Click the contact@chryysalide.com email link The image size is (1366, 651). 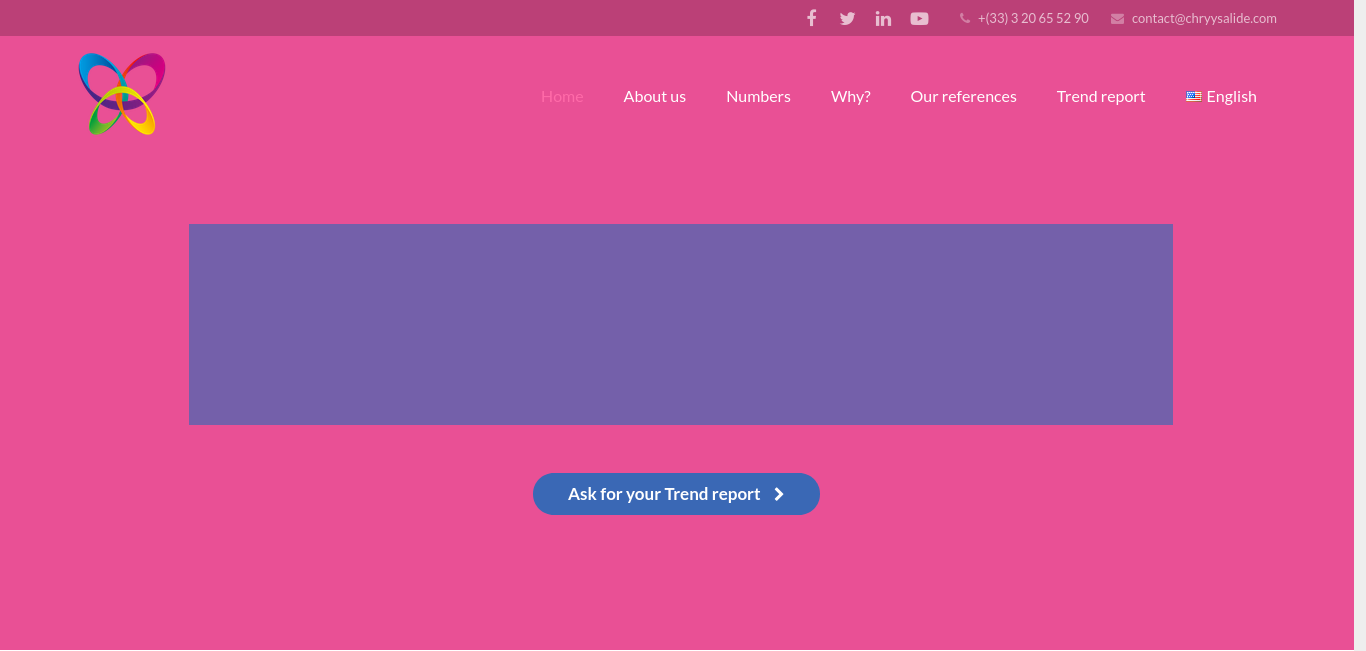pos(1204,18)
